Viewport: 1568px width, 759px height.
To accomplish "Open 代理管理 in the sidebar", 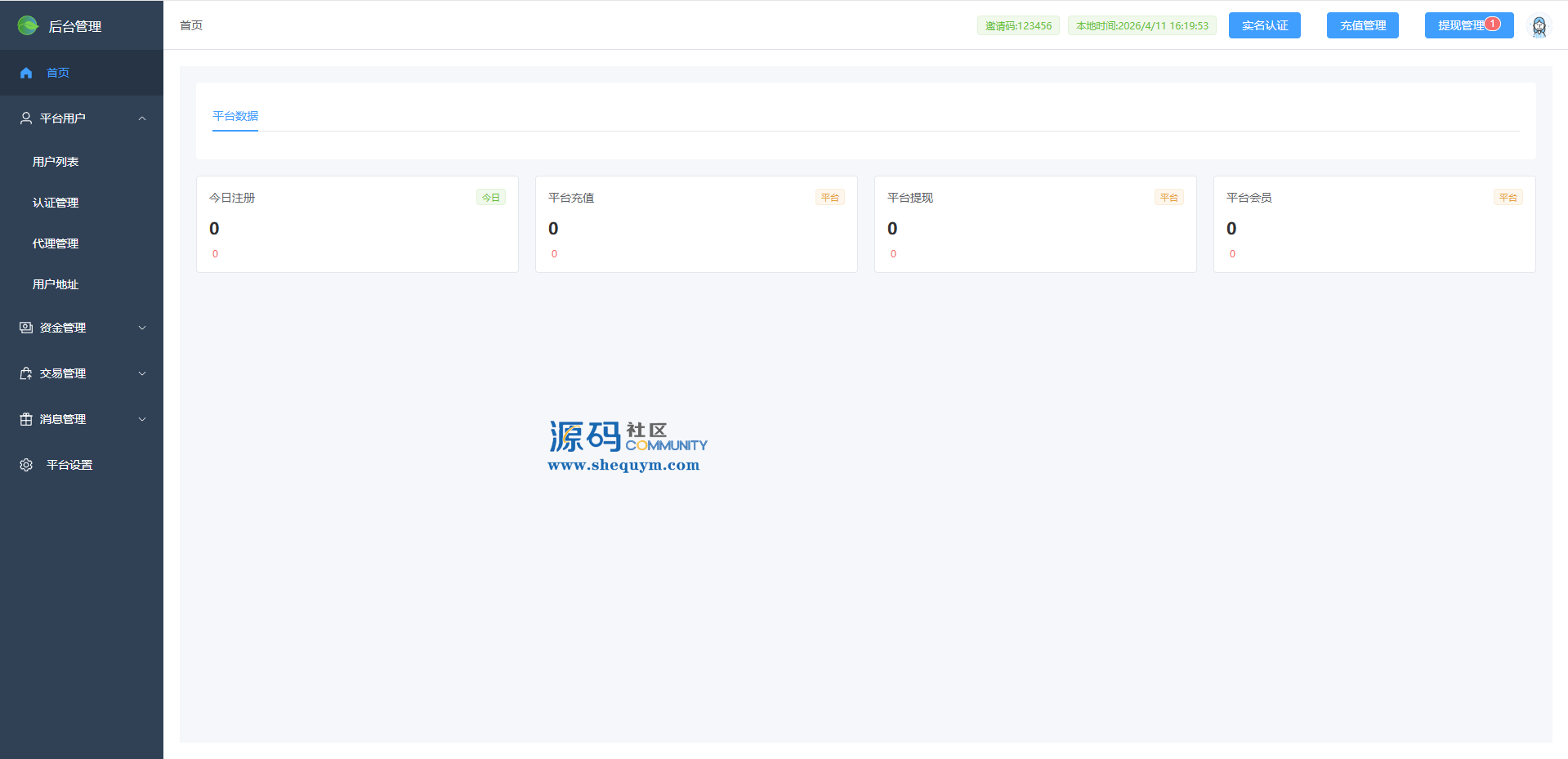I will point(56,243).
